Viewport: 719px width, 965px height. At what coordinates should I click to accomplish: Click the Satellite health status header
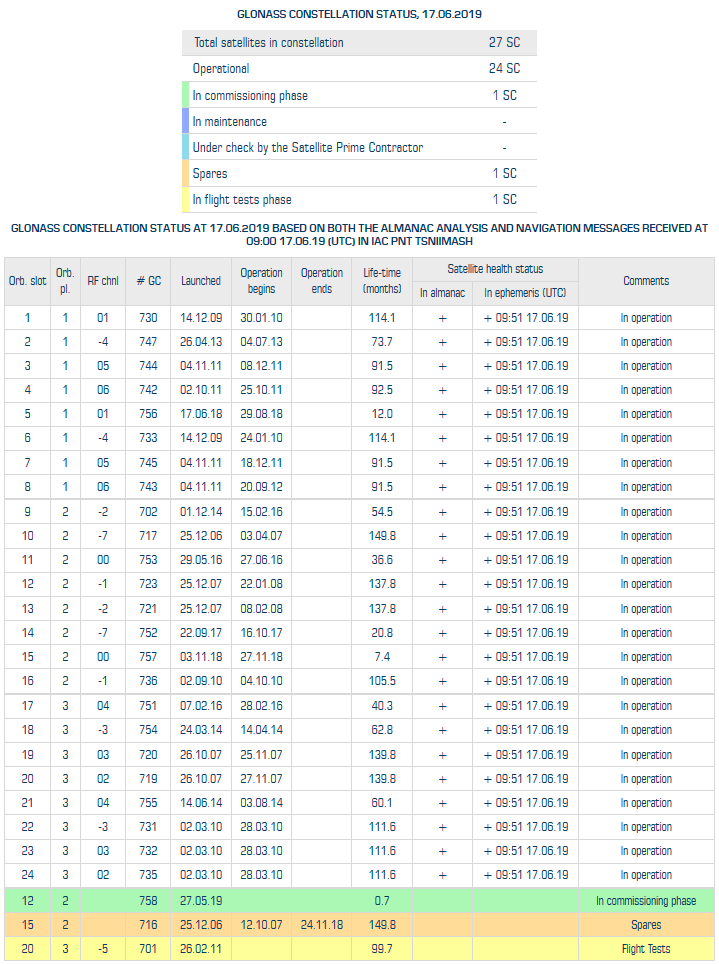tap(495, 269)
